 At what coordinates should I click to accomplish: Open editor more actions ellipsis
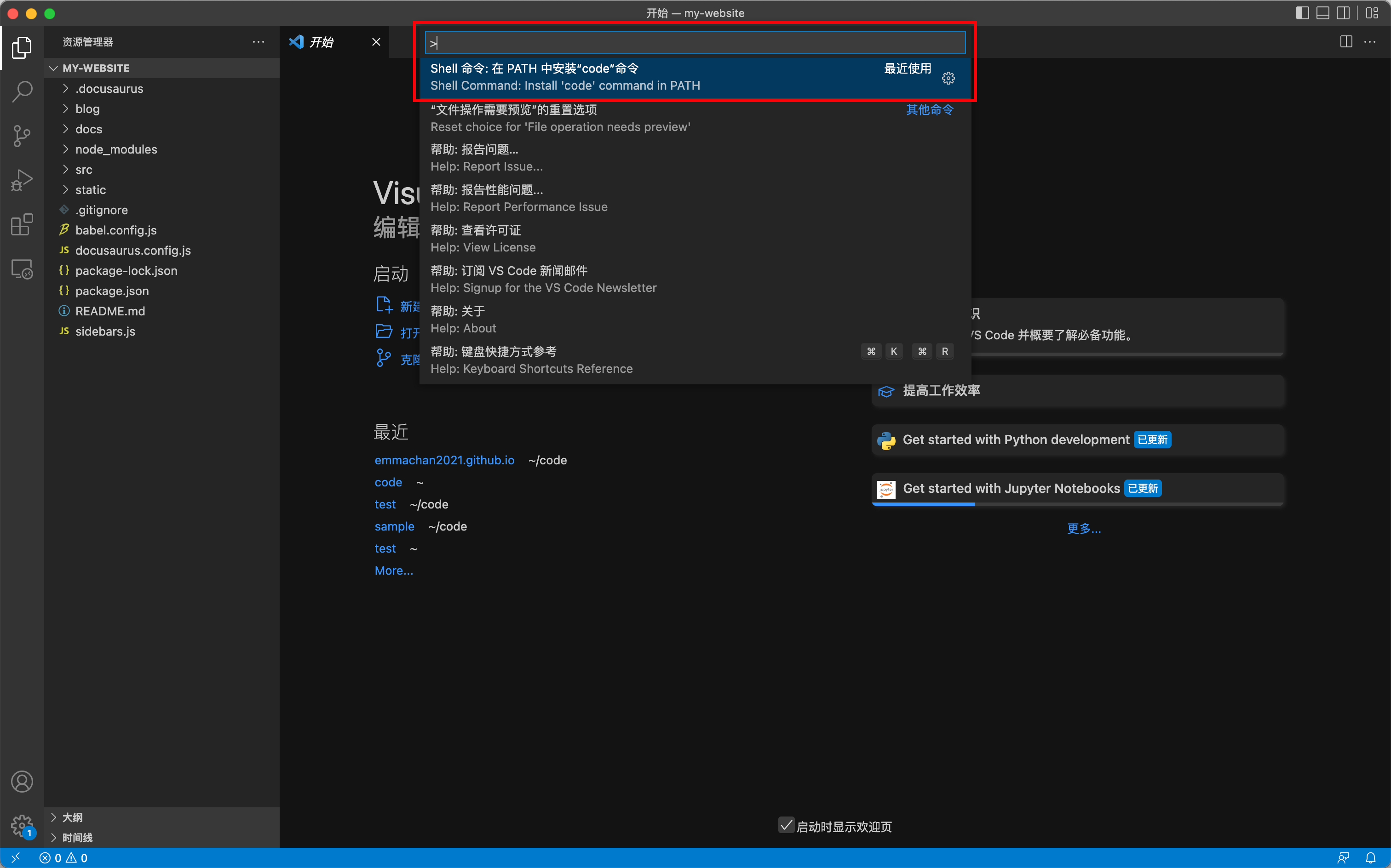[1370, 41]
